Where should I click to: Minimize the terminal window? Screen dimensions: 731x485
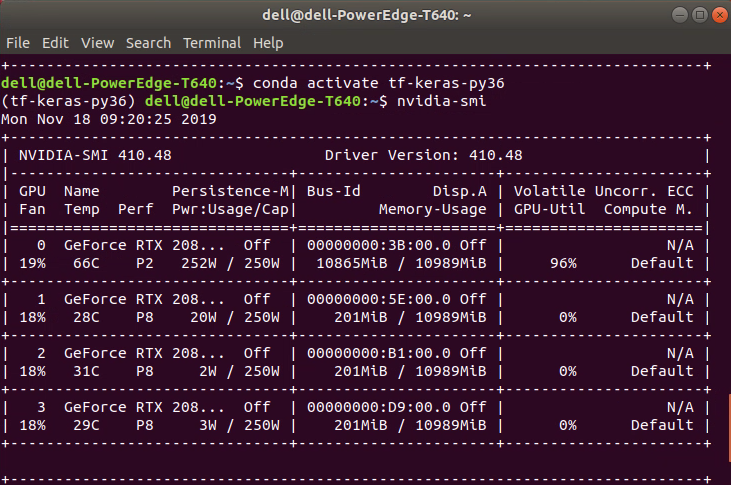click(x=680, y=15)
